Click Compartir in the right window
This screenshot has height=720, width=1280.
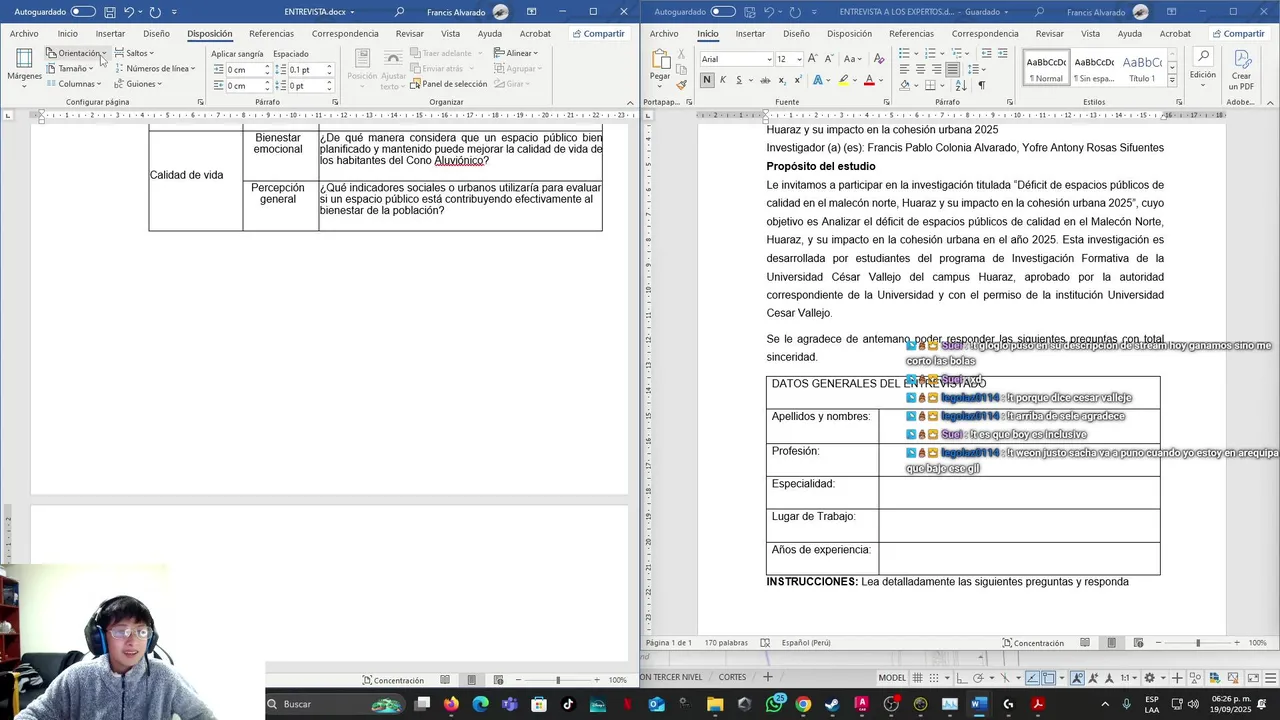(1238, 33)
